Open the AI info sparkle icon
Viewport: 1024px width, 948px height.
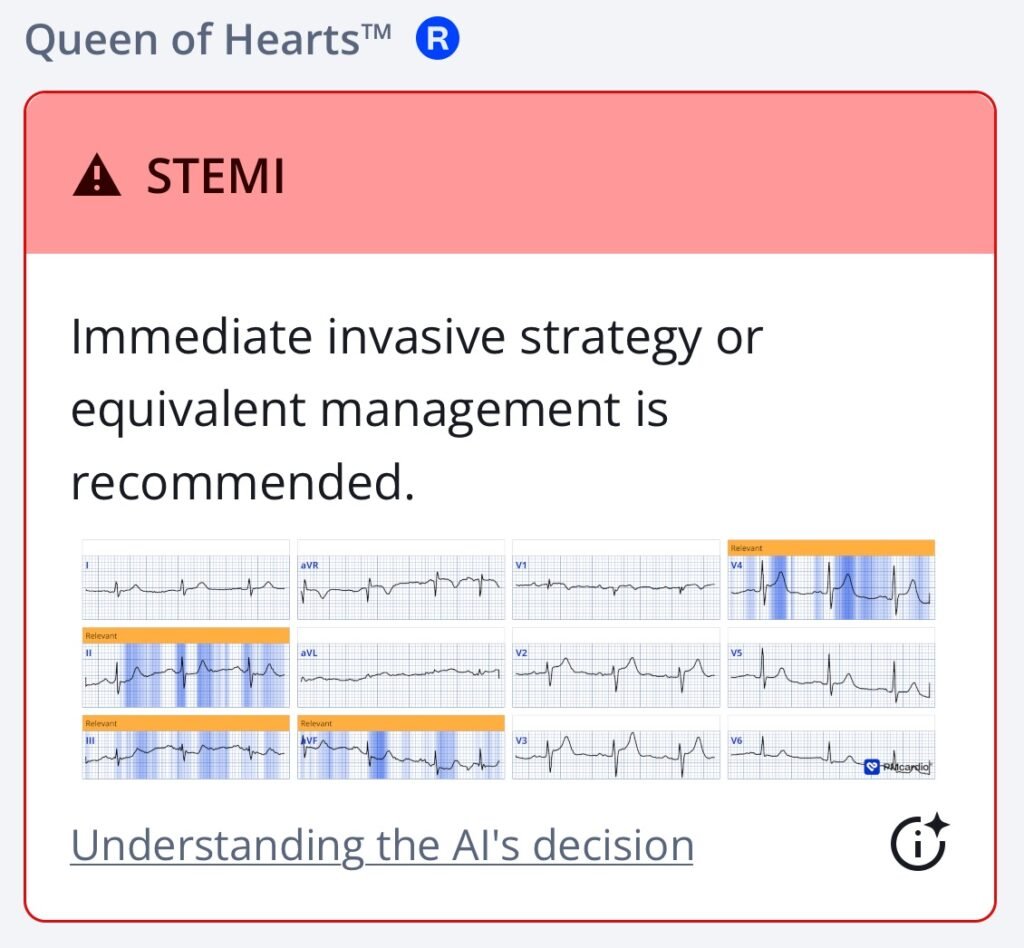pos(919,844)
